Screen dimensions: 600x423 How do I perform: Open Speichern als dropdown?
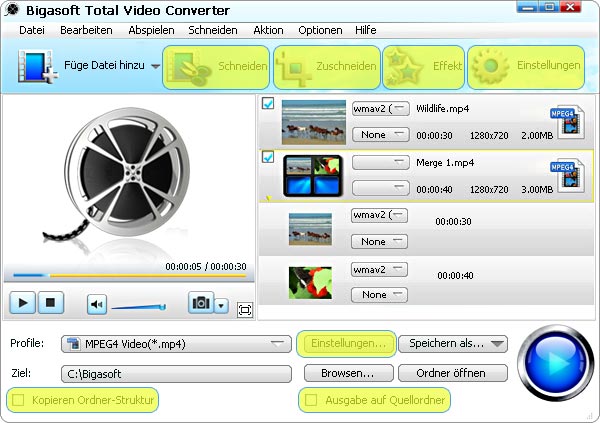[453, 343]
